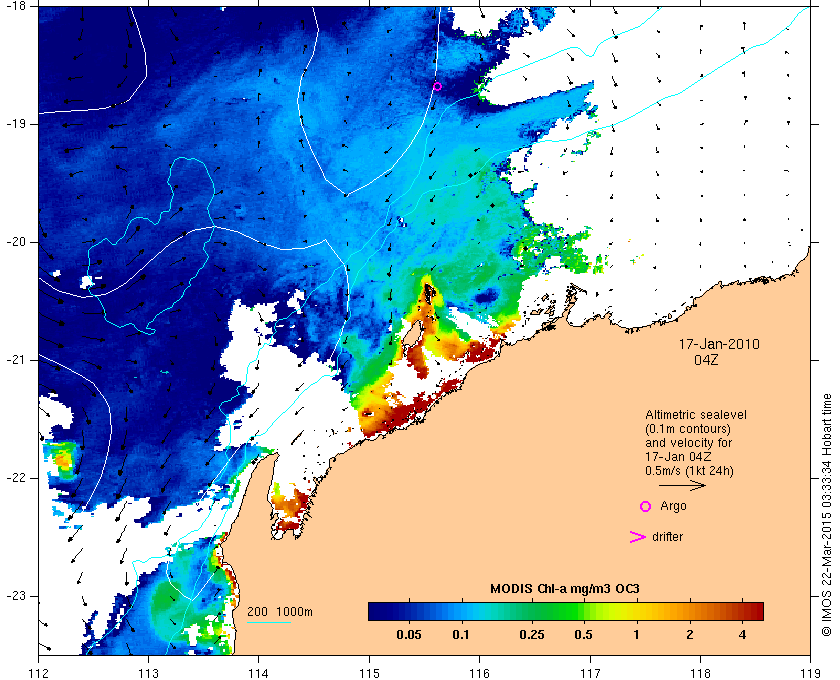The height and width of the screenshot is (680, 840).
Task: Click the small dark blue eddy near 116, -20.5
Action: coord(486,296)
